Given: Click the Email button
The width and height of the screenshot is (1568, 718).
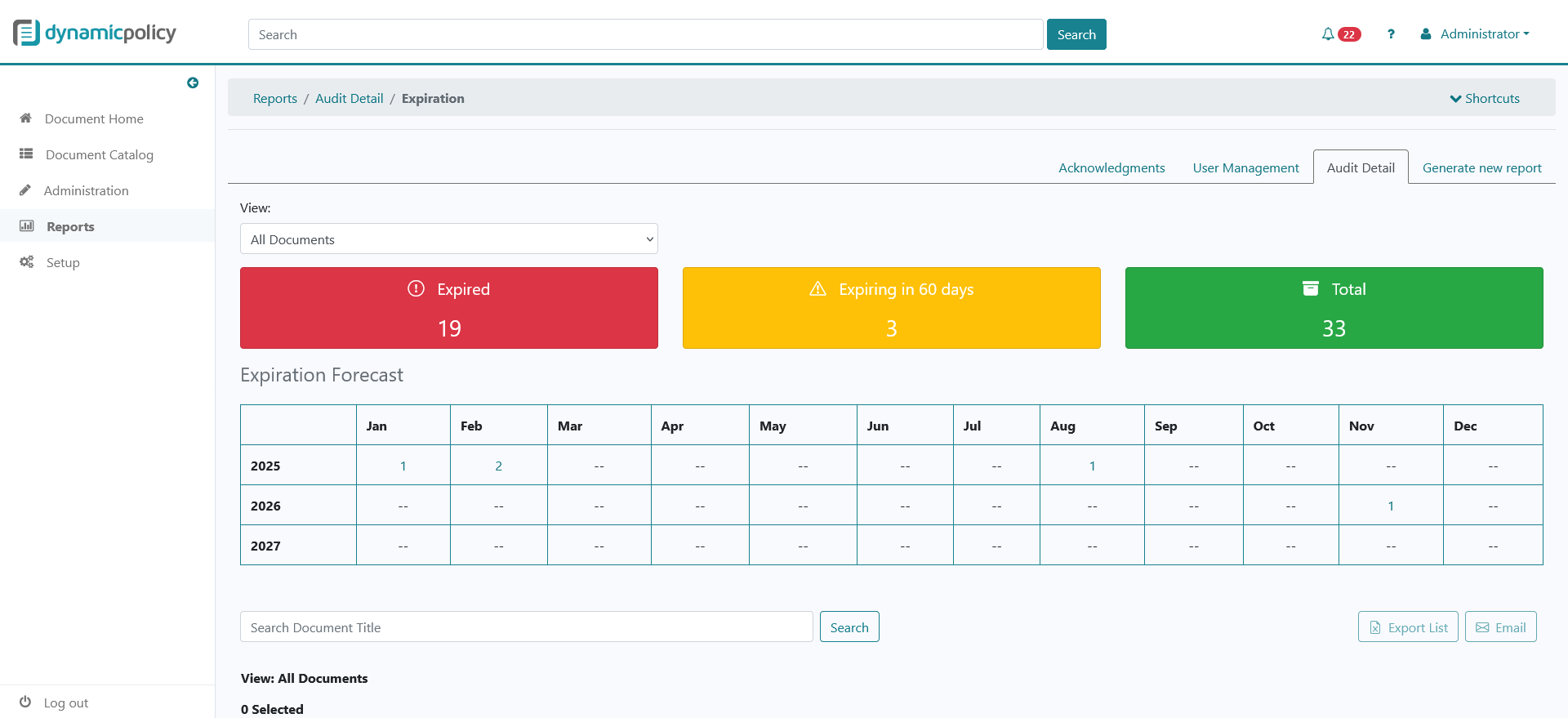Looking at the screenshot, I should coord(1500,627).
